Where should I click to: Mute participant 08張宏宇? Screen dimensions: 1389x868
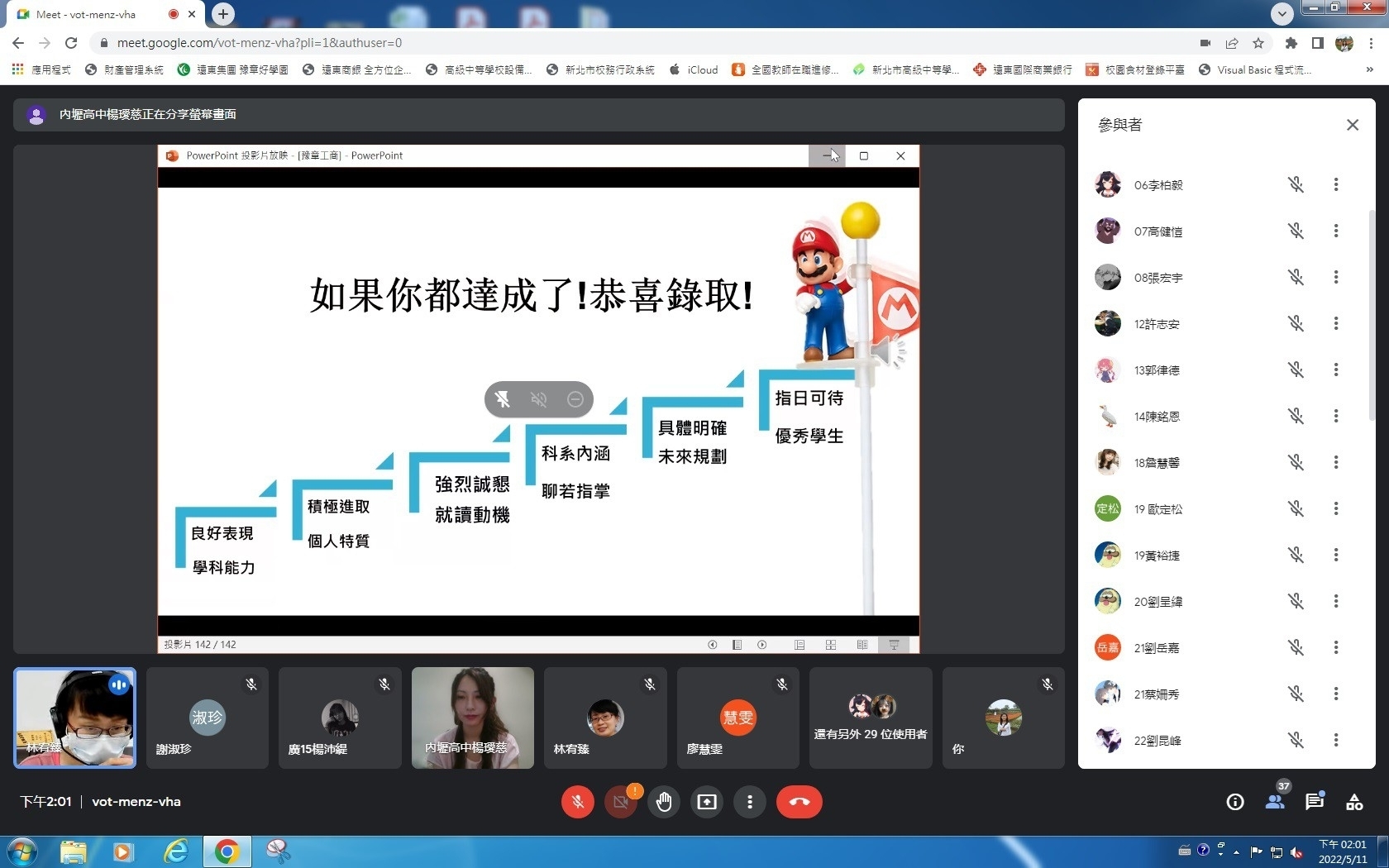click(1296, 277)
